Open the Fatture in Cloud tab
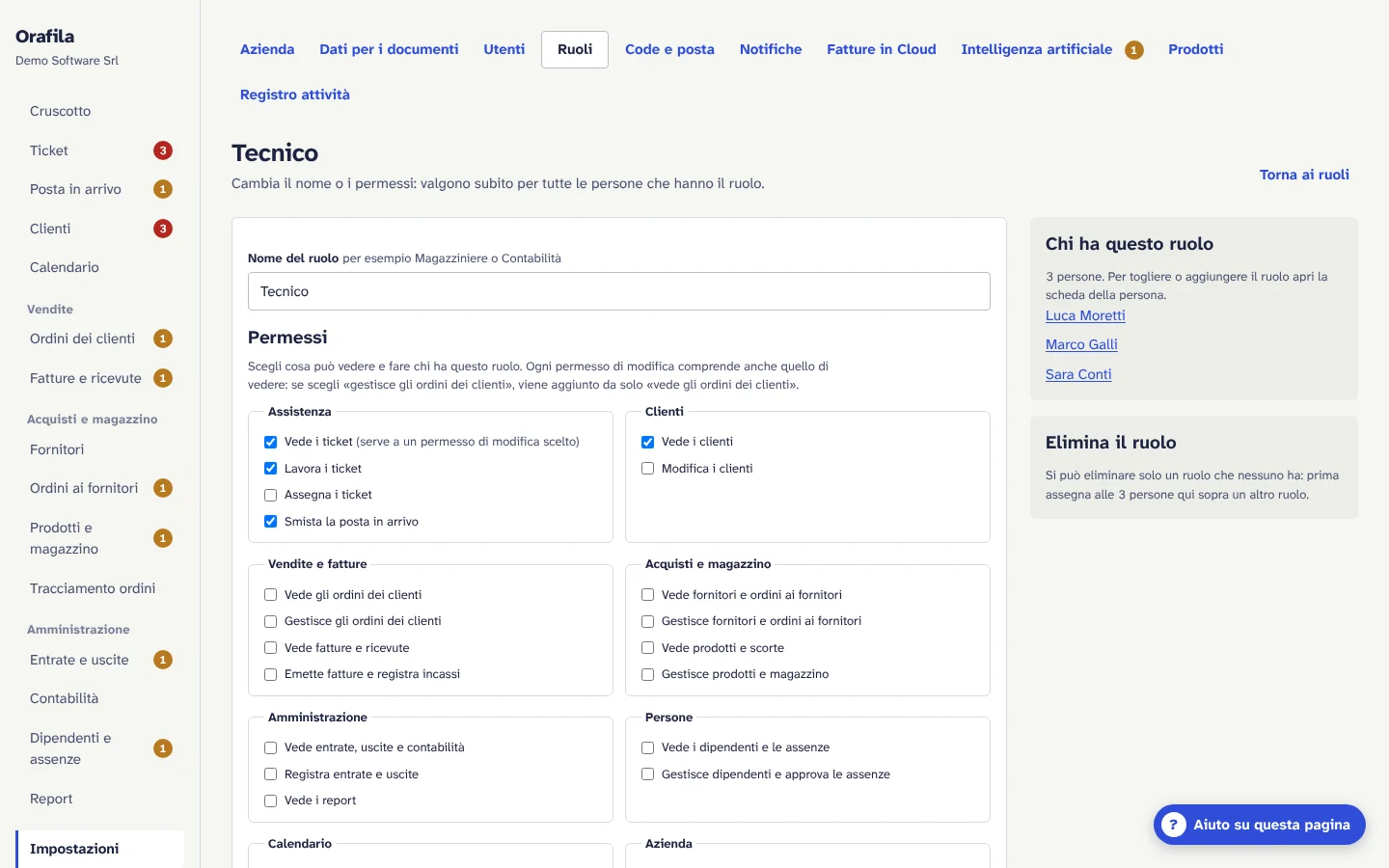 [882, 49]
